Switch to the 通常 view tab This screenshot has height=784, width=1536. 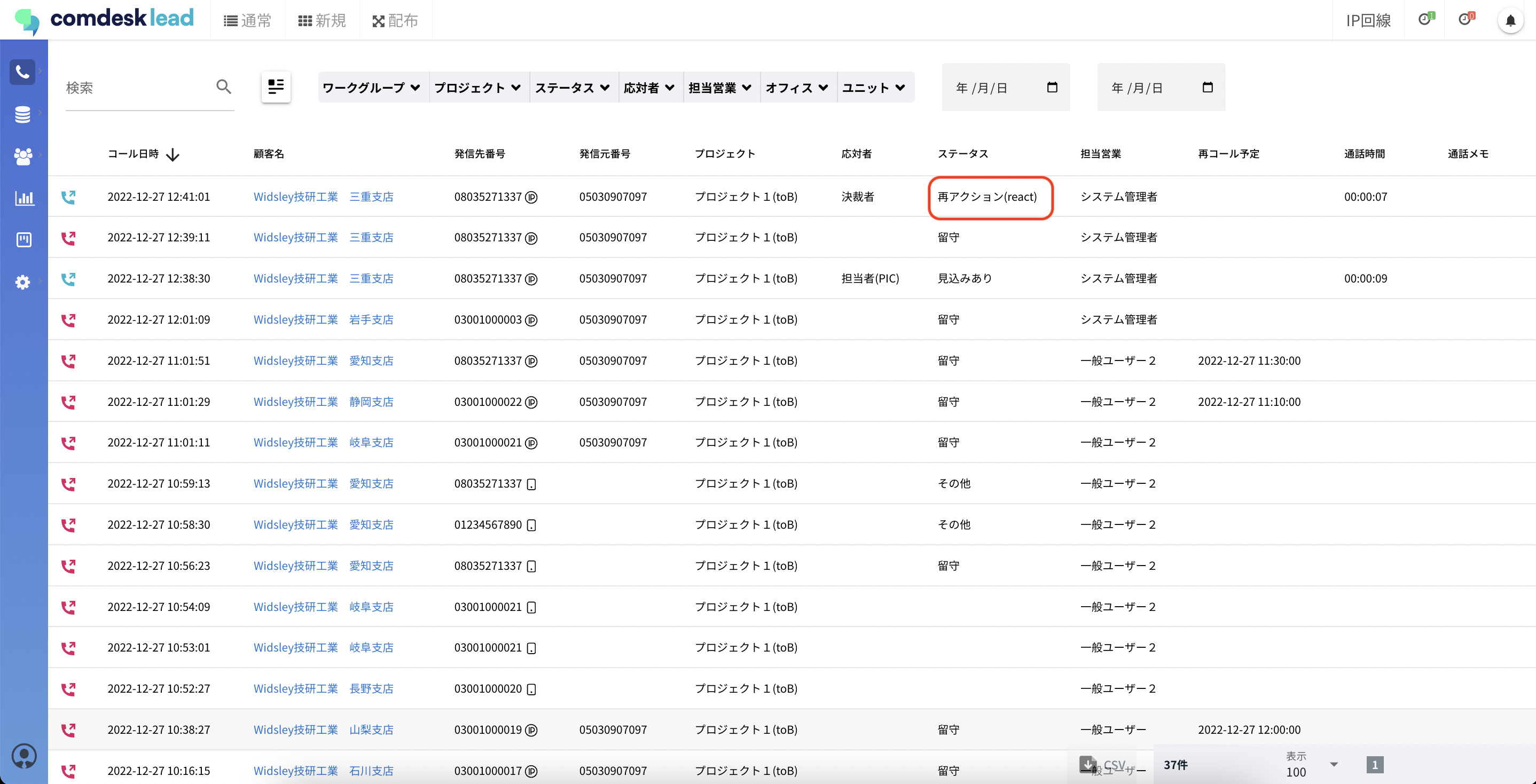click(x=247, y=21)
